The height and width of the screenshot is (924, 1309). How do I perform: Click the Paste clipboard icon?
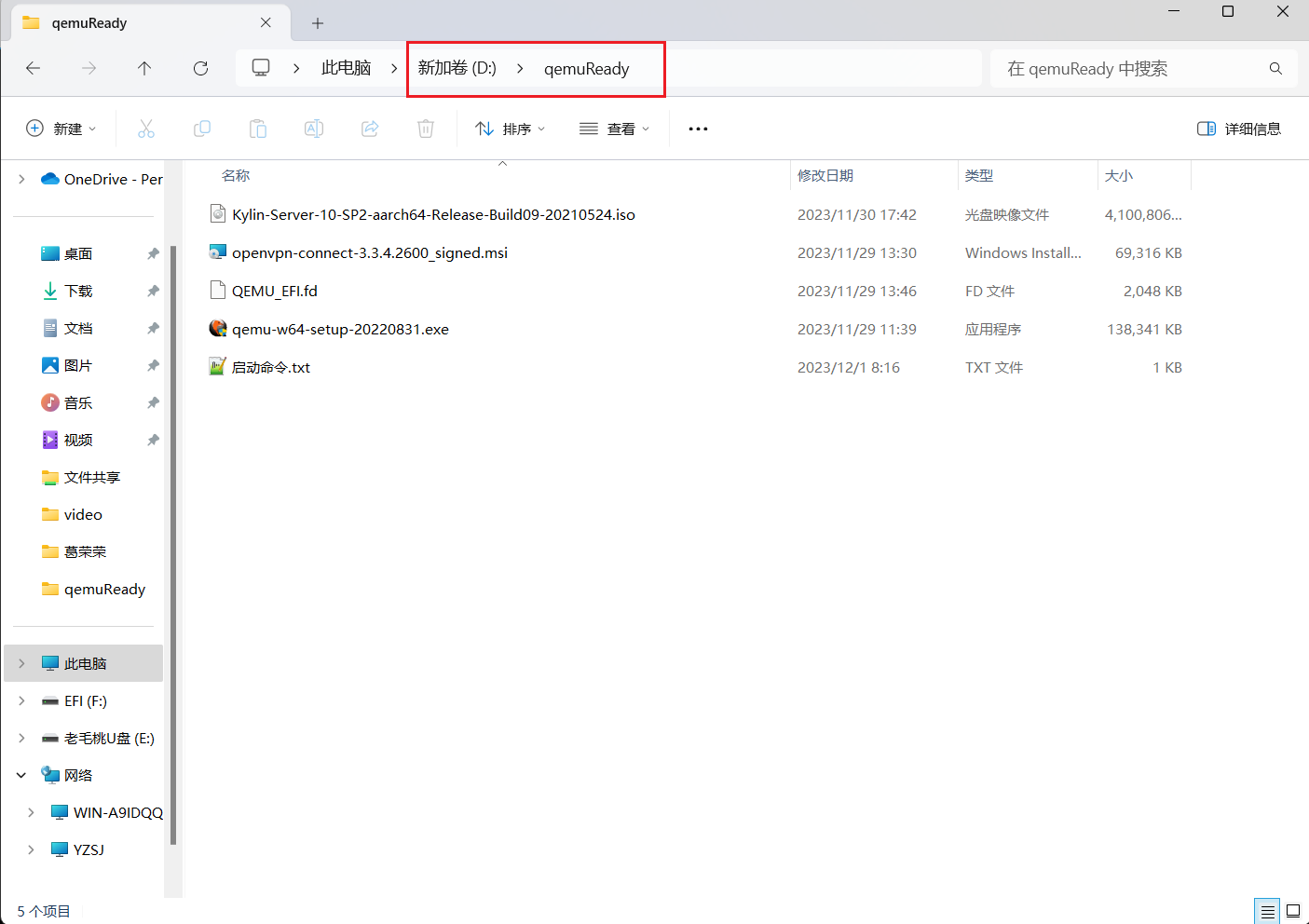pyautogui.click(x=258, y=129)
